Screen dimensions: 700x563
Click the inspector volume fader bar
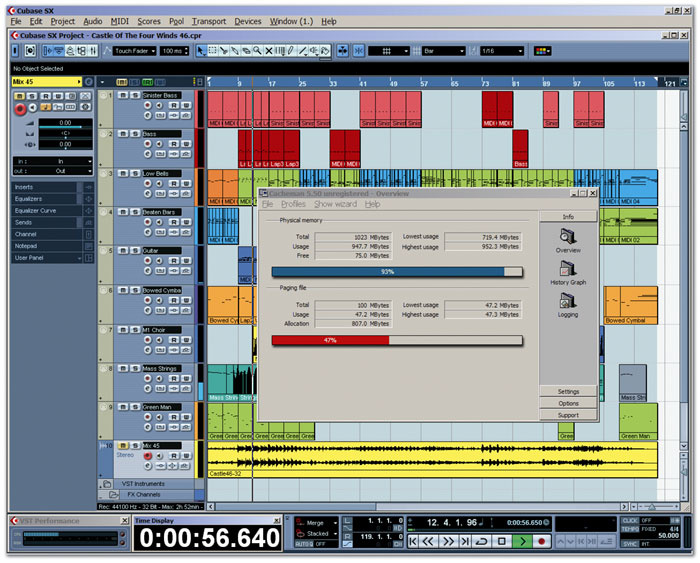65,128
